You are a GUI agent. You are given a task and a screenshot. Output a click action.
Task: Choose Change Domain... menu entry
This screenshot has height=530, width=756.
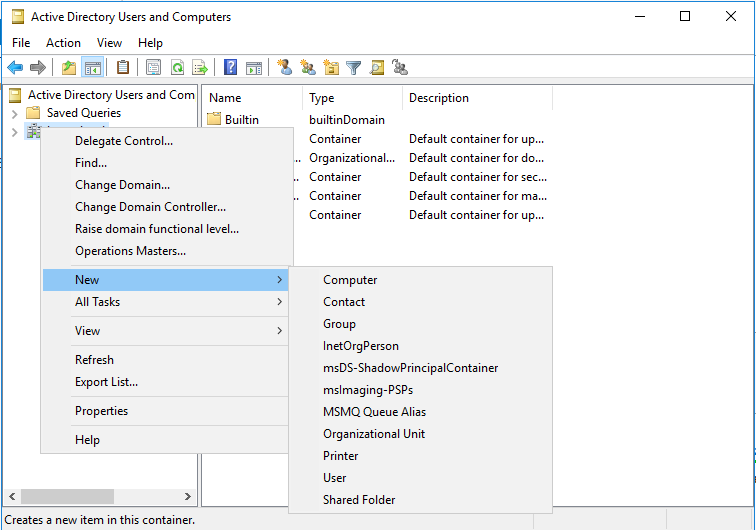coord(167,185)
